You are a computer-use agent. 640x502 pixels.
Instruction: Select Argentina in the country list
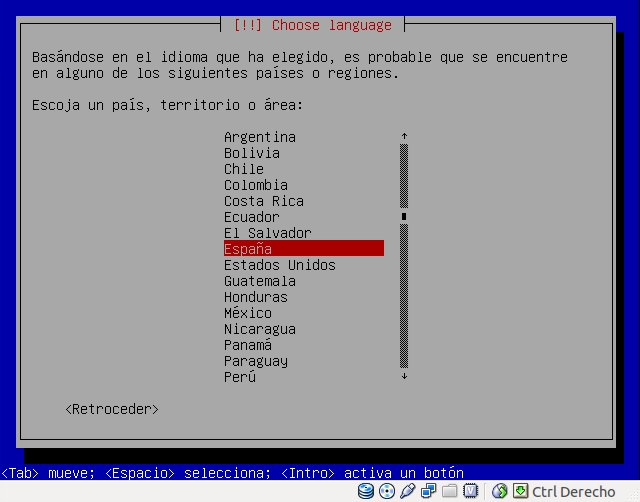point(304,137)
